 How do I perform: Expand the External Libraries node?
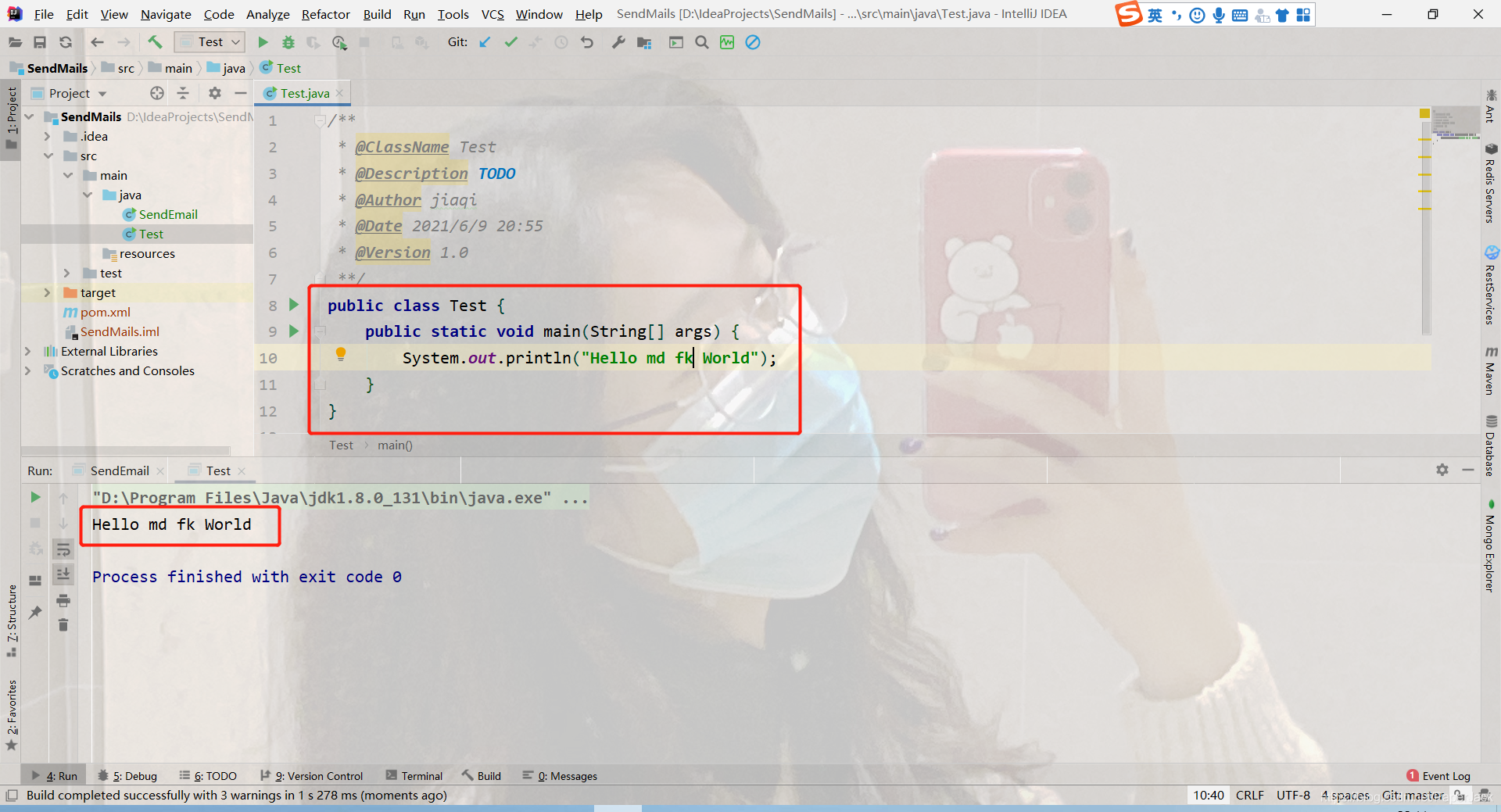click(x=28, y=351)
